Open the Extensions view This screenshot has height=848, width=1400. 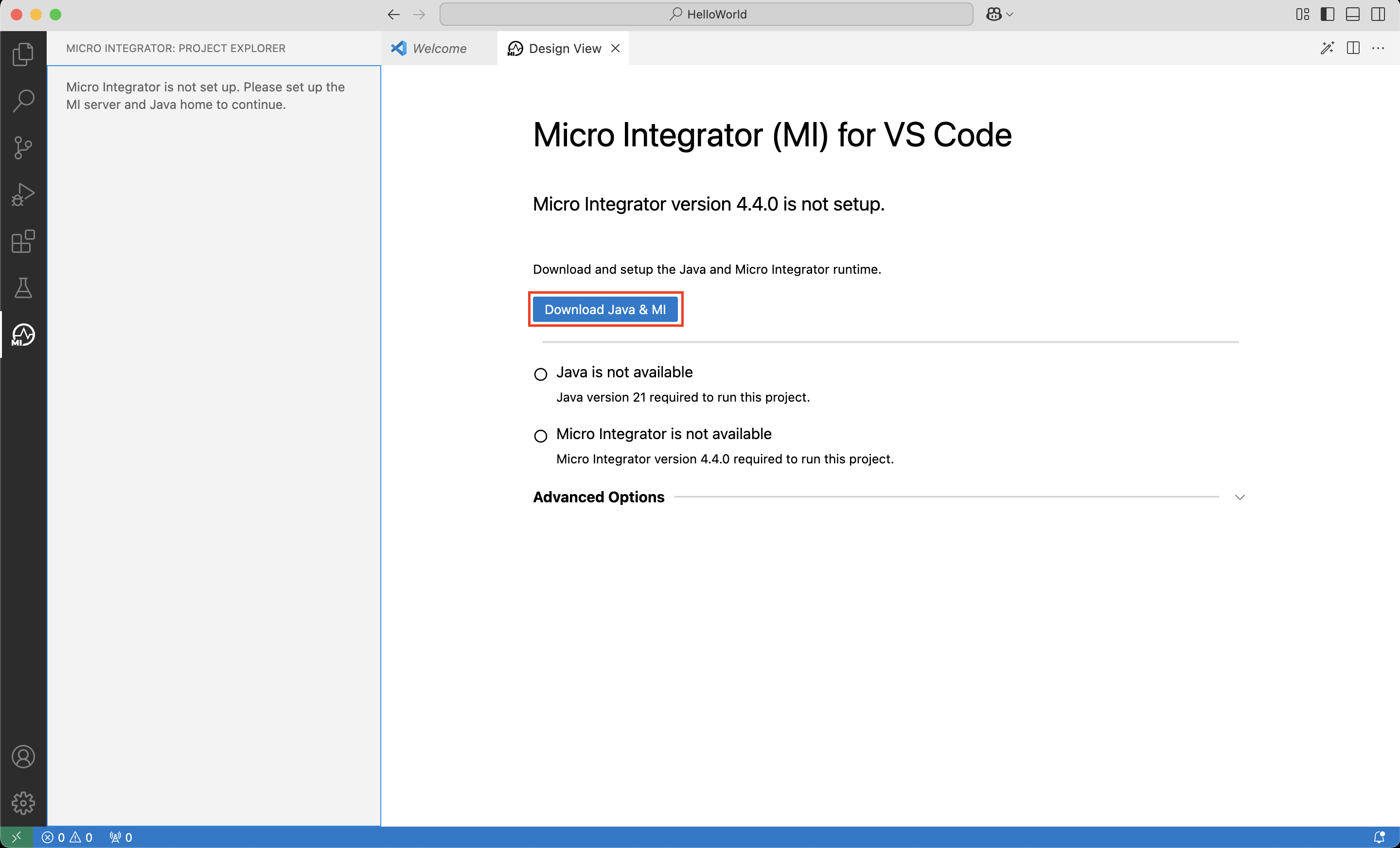pos(23,241)
